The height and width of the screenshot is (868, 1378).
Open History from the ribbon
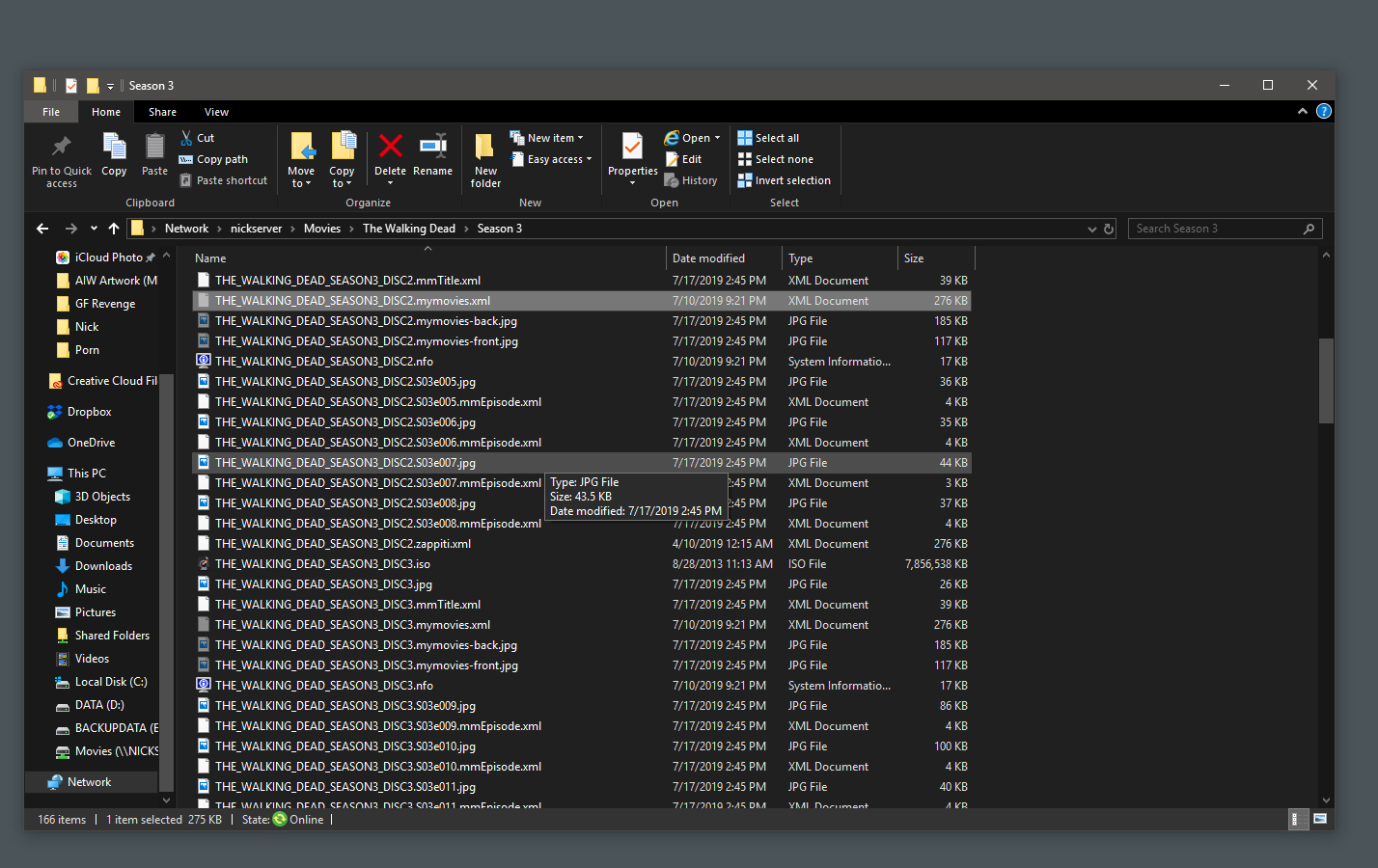pos(691,180)
